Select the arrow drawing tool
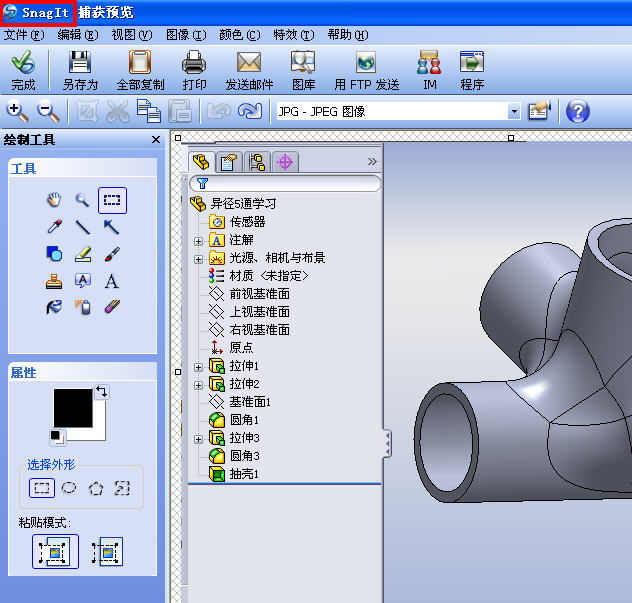The image size is (632, 603). [111, 227]
